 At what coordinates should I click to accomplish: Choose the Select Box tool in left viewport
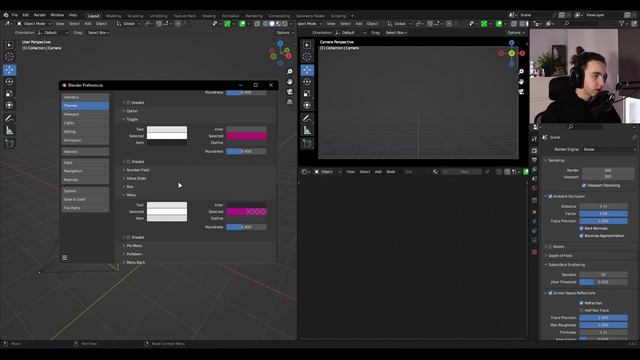[9, 45]
